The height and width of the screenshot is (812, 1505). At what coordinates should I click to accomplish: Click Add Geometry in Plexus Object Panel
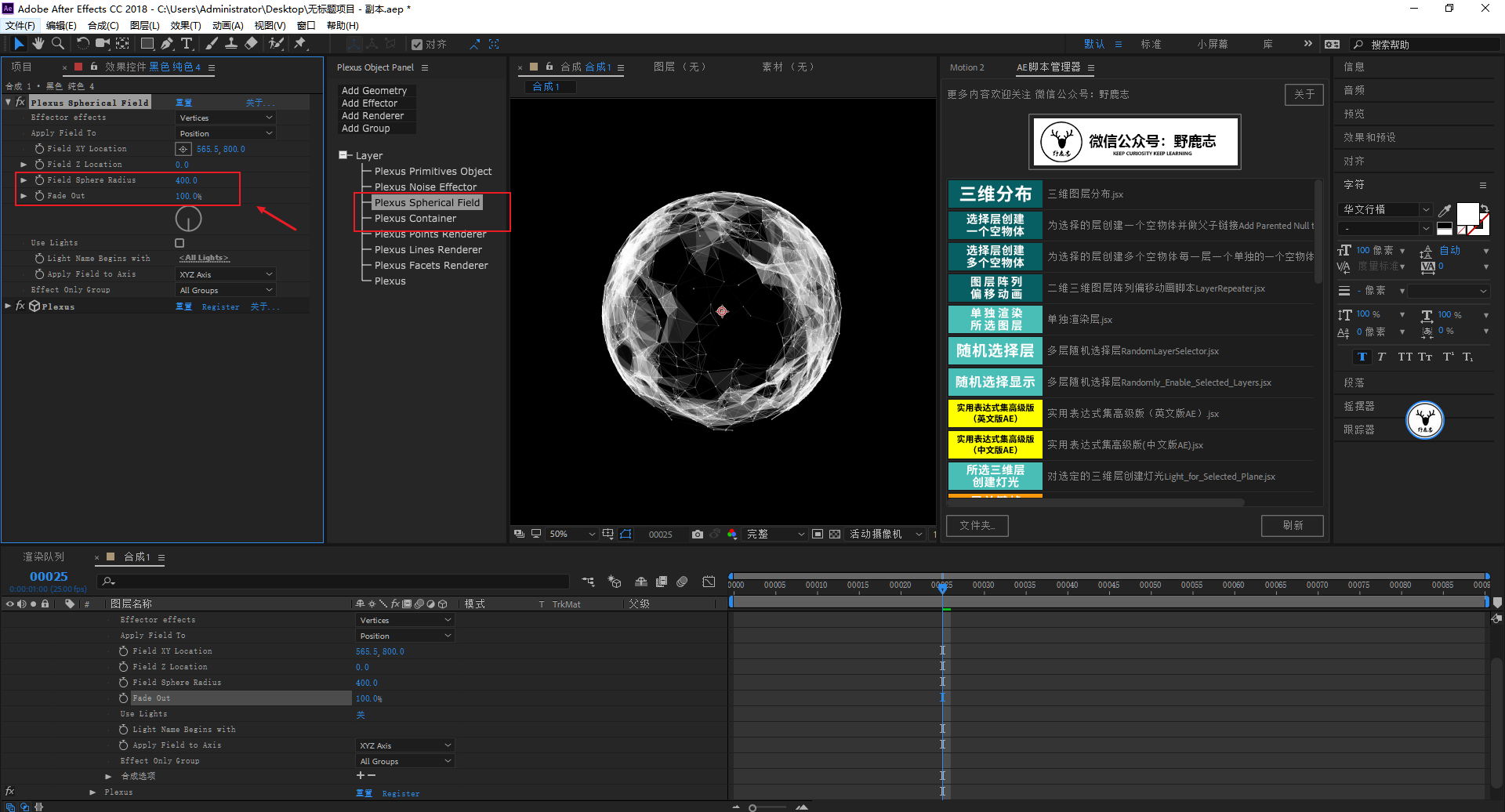click(374, 90)
